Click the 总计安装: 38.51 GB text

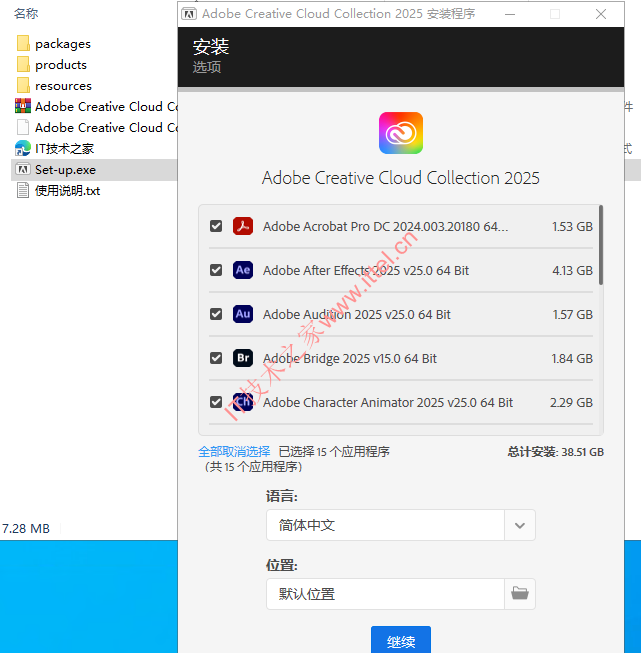pyautogui.click(x=555, y=451)
